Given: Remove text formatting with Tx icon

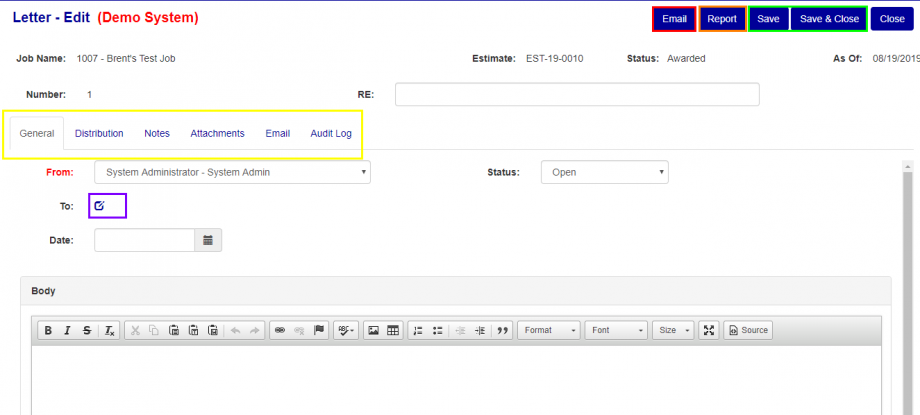Looking at the screenshot, I should tap(110, 330).
